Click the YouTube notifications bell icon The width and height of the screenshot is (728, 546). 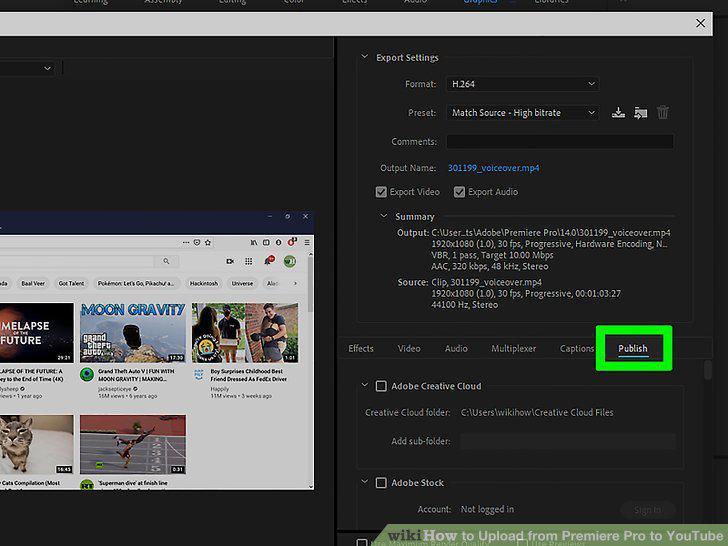click(268, 261)
